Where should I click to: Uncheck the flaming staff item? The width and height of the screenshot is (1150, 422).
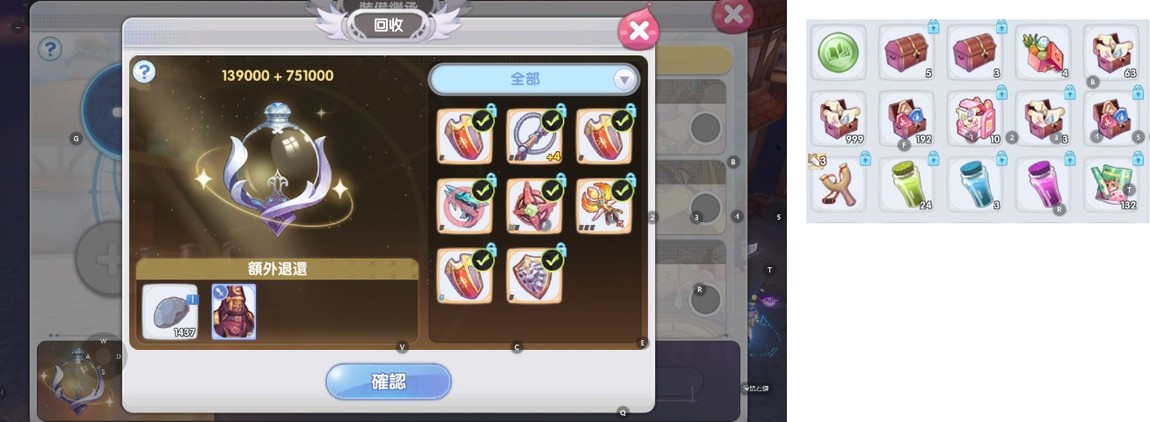coord(604,206)
